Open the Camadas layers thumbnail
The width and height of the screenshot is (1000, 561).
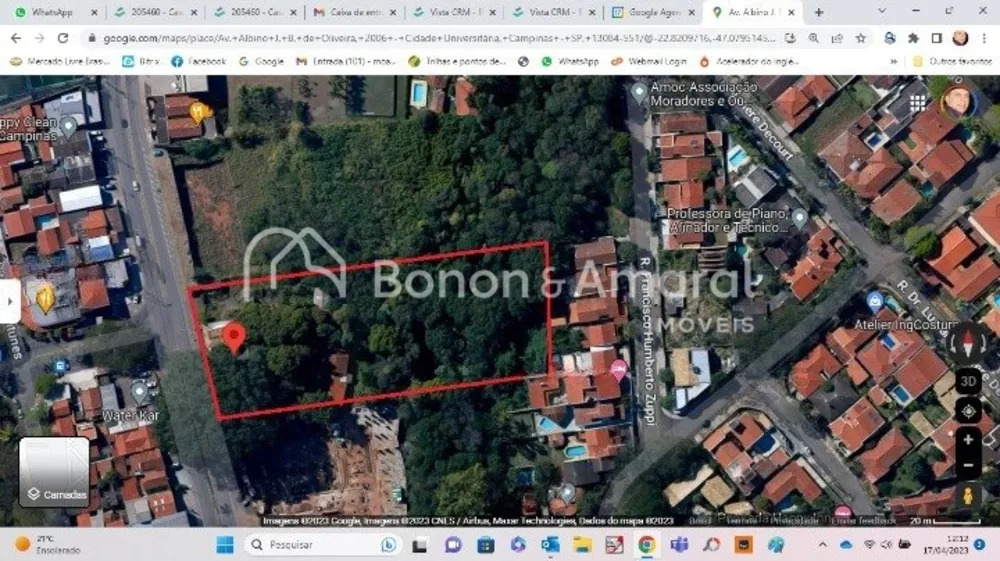click(x=54, y=472)
